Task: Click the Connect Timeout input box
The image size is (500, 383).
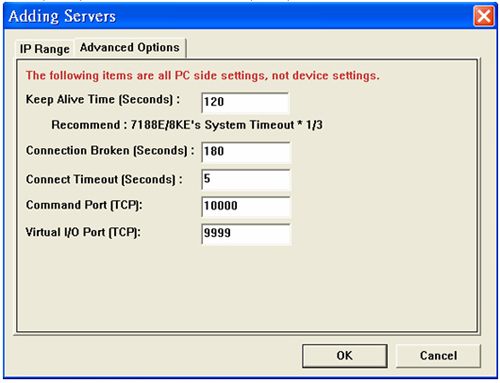Action: pos(246,179)
